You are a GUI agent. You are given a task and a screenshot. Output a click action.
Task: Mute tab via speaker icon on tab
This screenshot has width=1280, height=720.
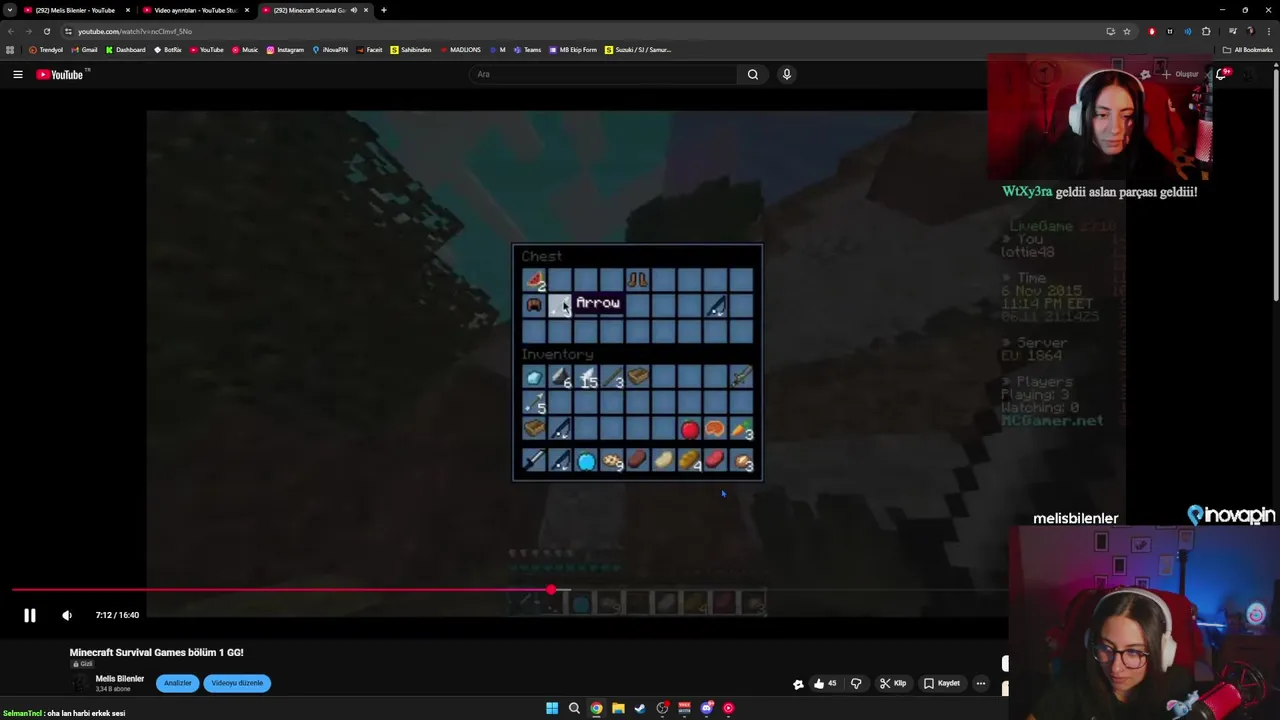(354, 10)
